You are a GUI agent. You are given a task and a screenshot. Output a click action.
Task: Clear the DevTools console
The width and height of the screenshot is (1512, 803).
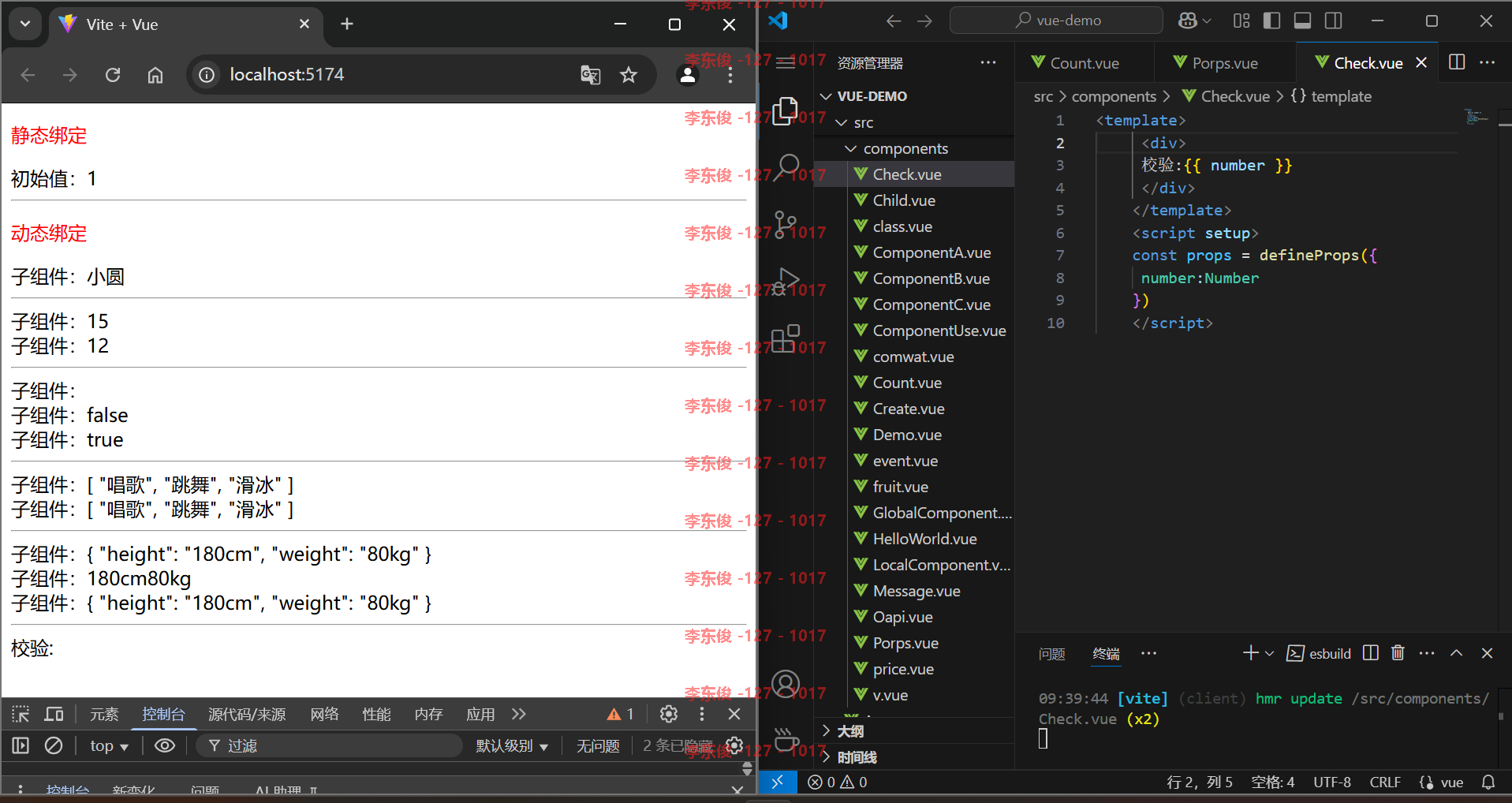[x=54, y=745]
